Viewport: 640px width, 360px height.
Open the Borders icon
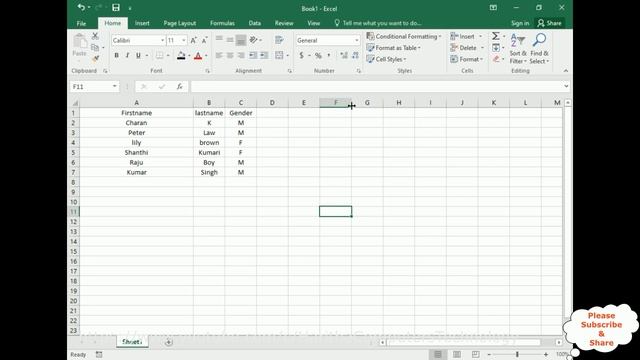click(159, 56)
